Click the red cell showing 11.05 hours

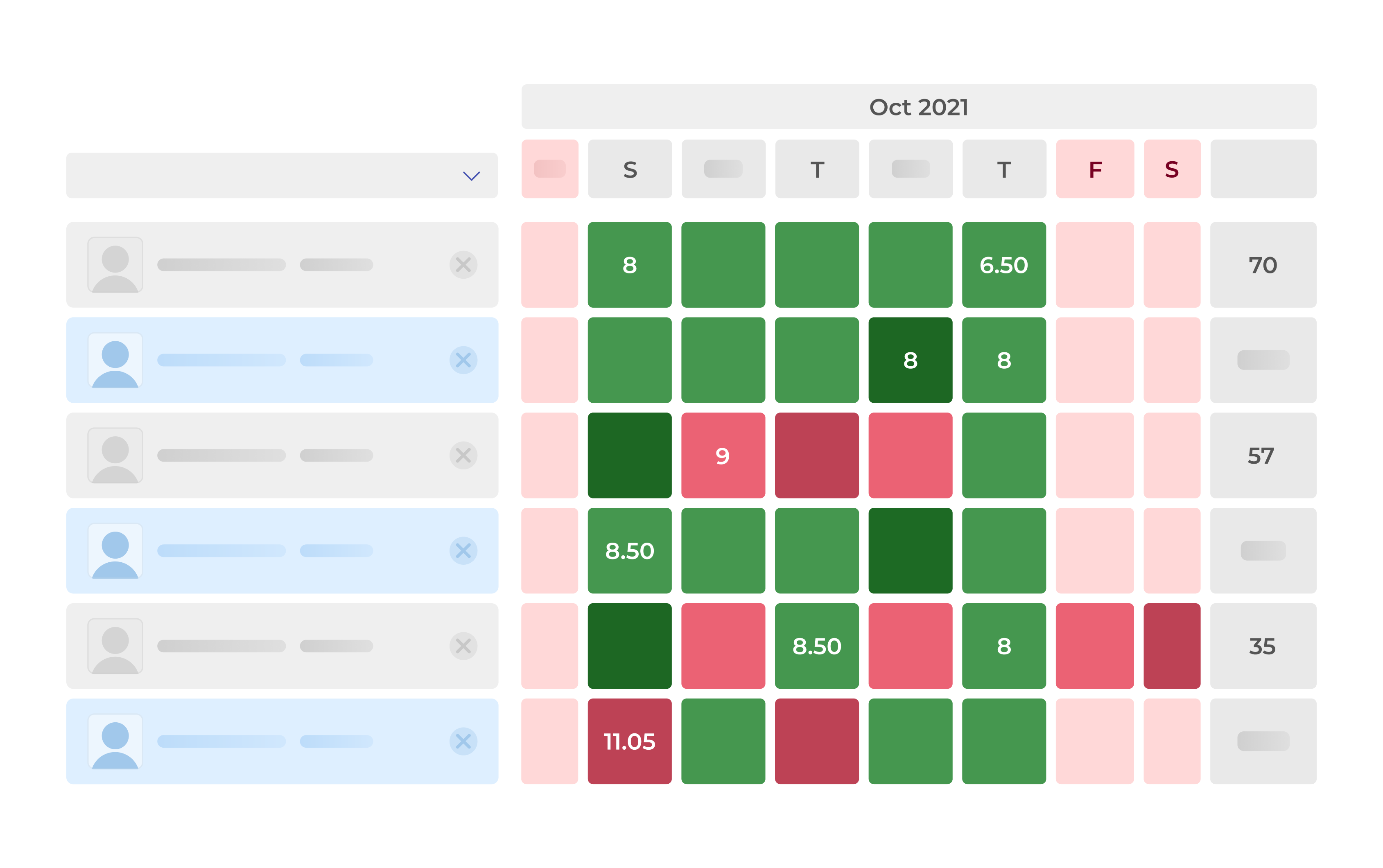(x=629, y=741)
